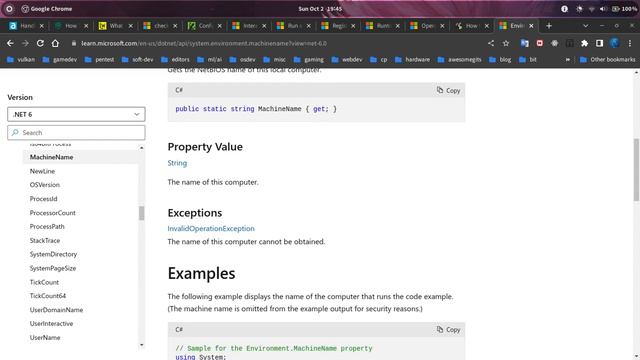Select TickCount64 in the sidebar
Screen dimensions: 640x360
(x=47, y=296)
